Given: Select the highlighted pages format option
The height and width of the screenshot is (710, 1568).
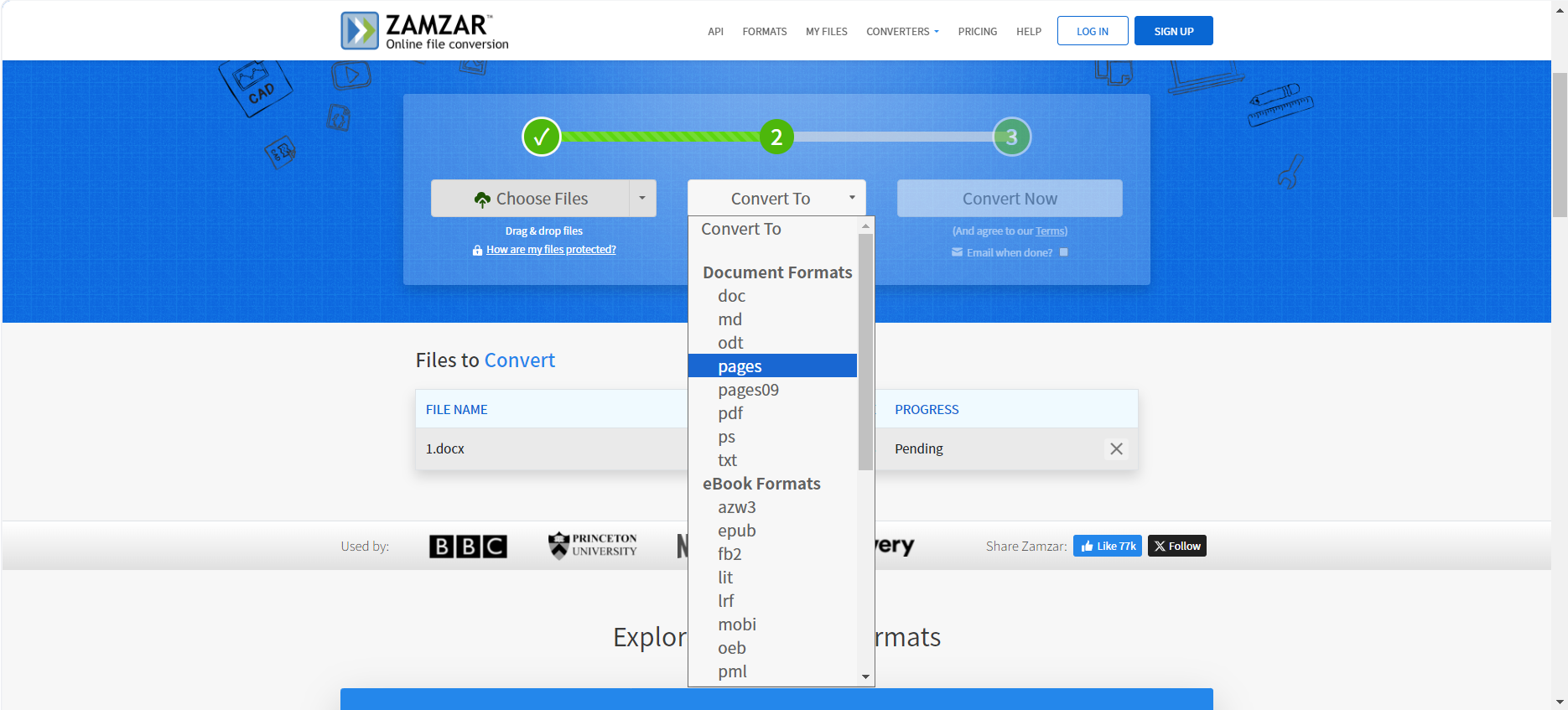Looking at the screenshot, I should click(740, 366).
